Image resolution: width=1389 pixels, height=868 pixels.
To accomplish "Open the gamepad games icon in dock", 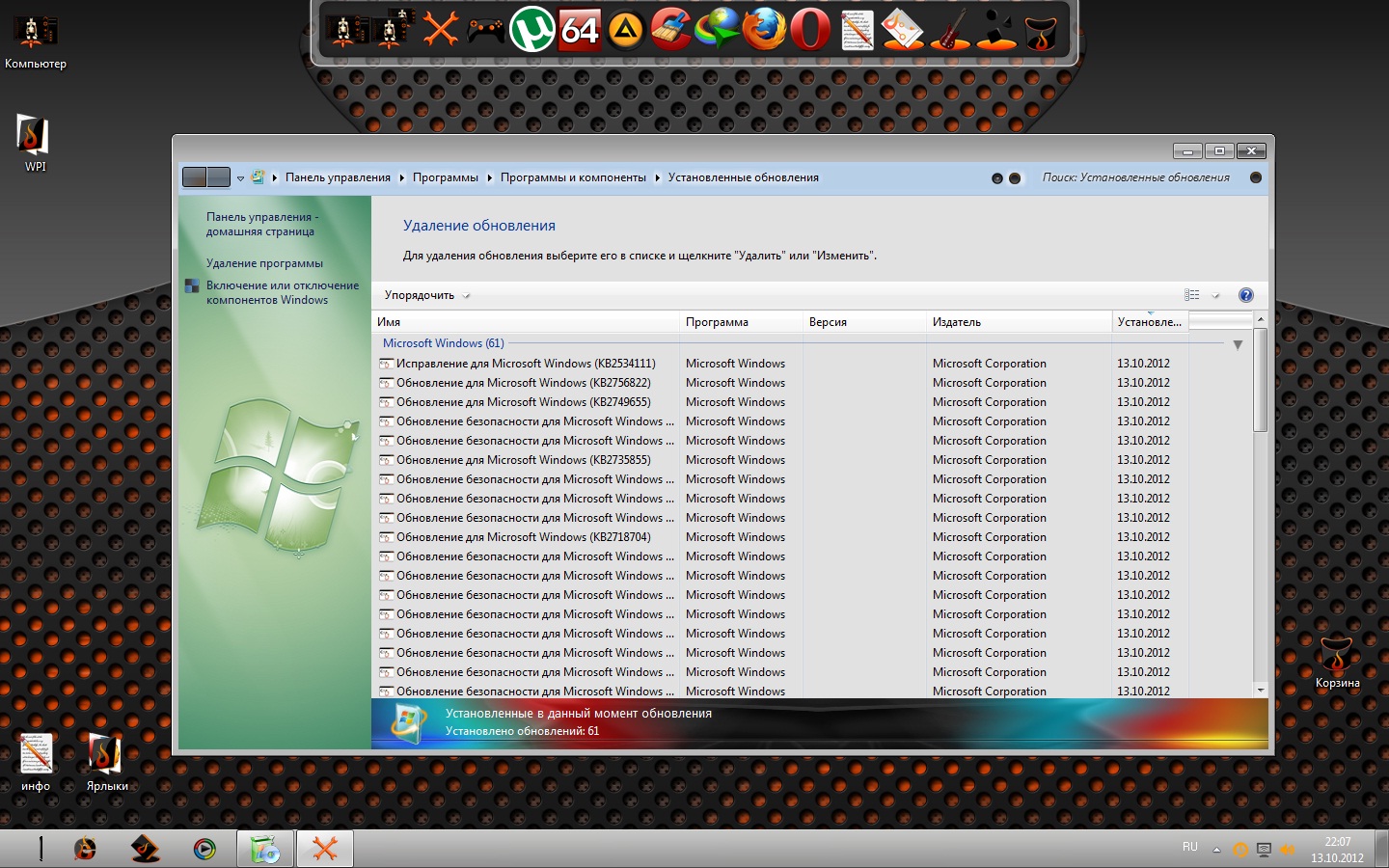I will click(486, 30).
